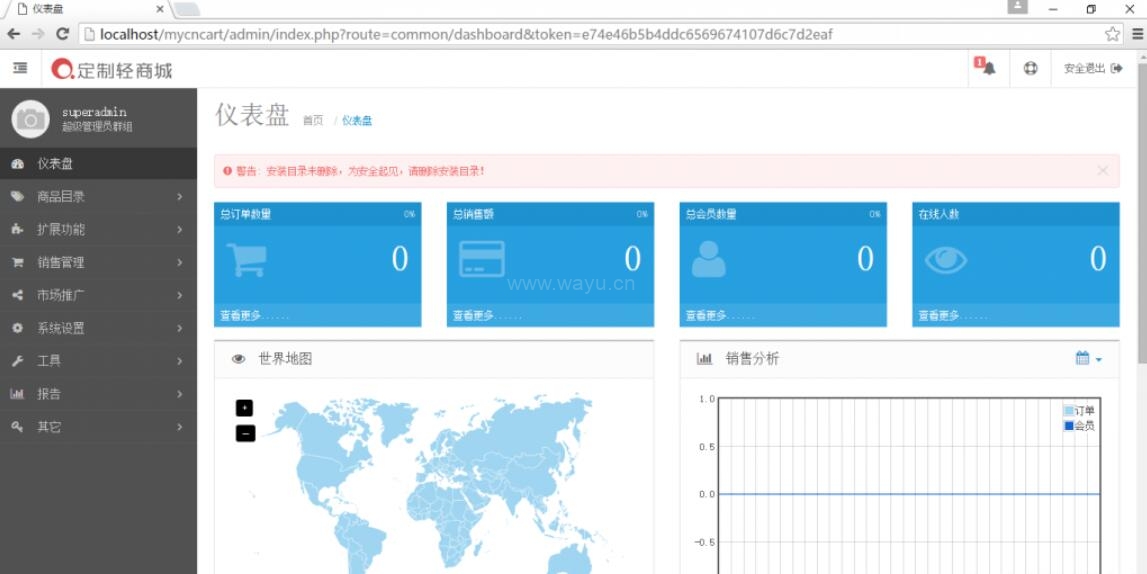Open the help lifebuoy icon
This screenshot has height=574, width=1147.
(1030, 68)
